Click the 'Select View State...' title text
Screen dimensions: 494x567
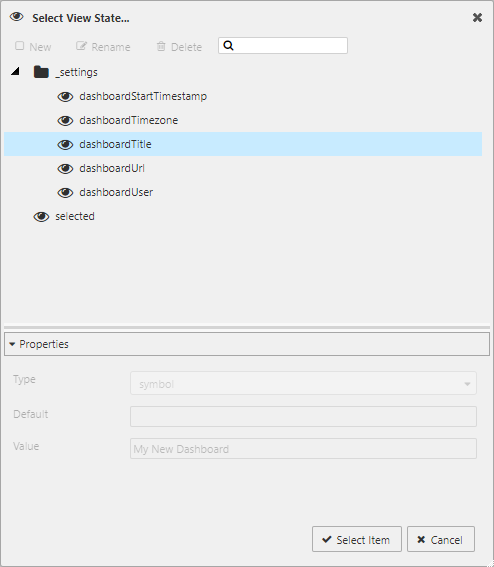click(x=81, y=18)
